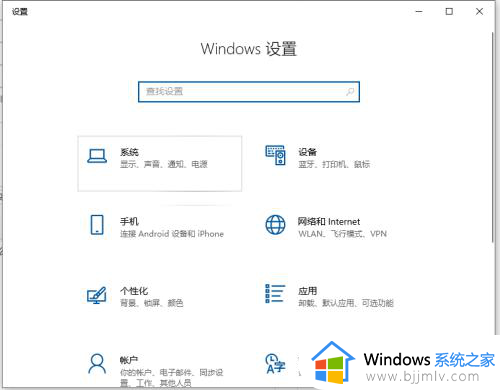Click 连接 Android 设备和 iPhone text

click(x=172, y=234)
